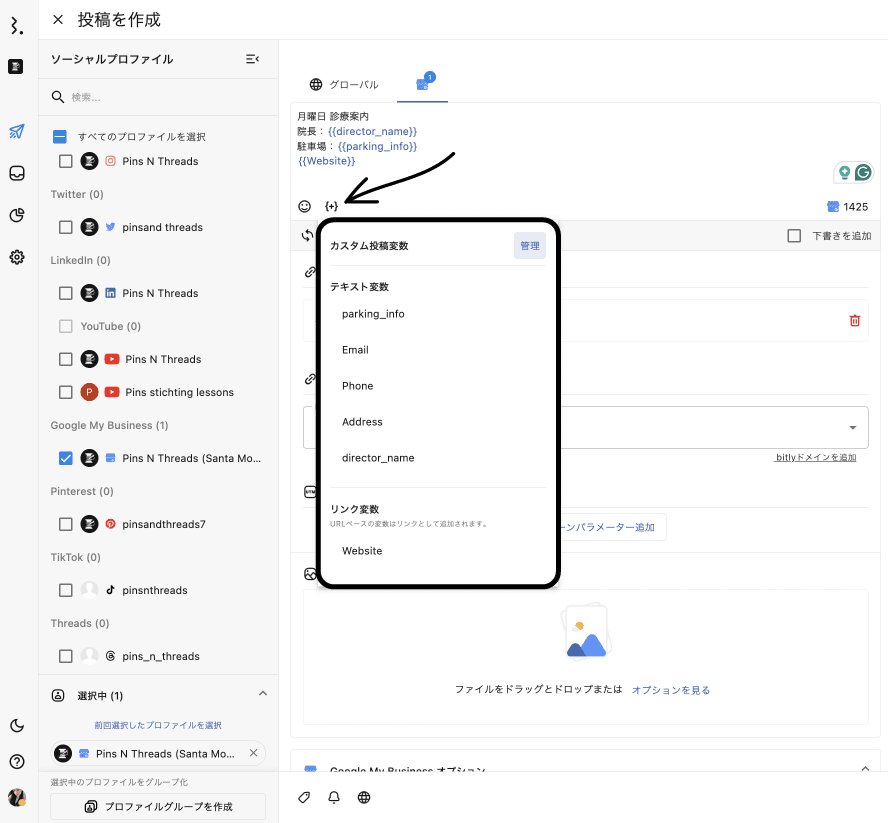
Task: Click プロファイルグループを作成 button
Action: 158,806
